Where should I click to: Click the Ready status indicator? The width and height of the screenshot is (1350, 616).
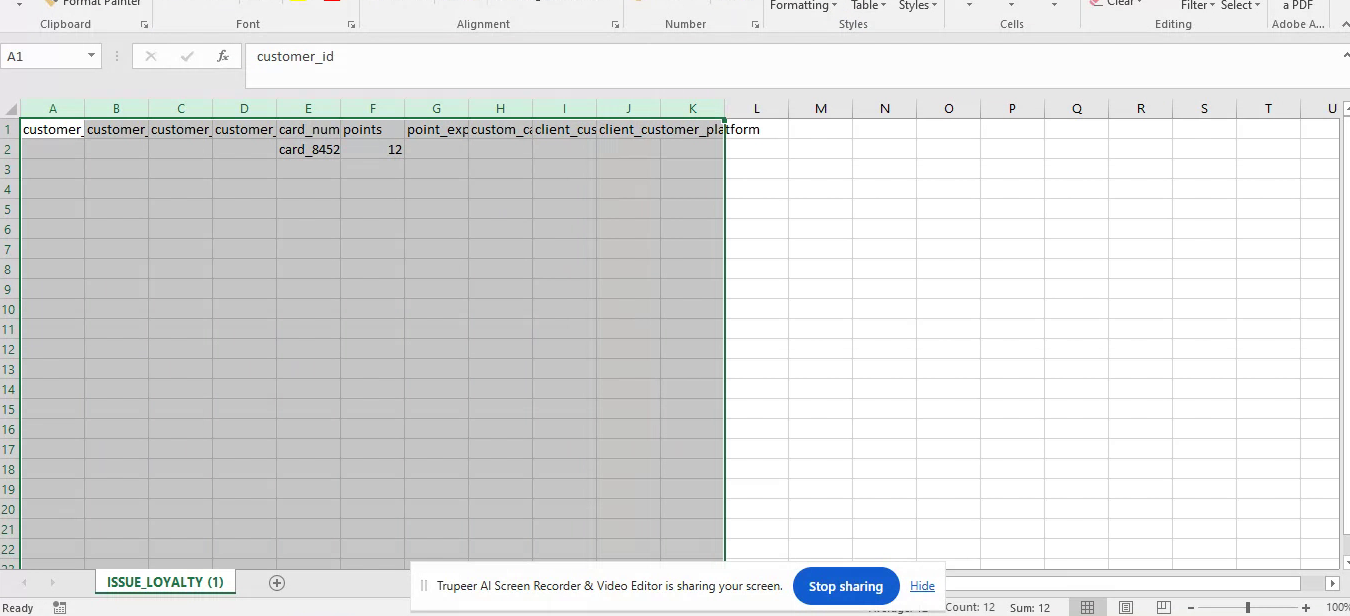coord(18,608)
